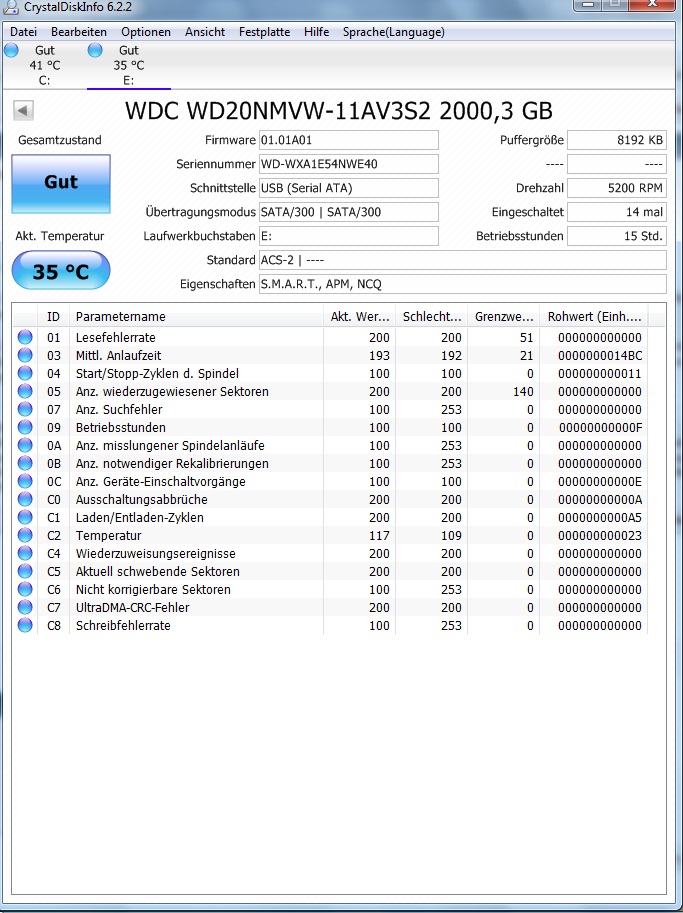Click the Puffergröße value 8192 KB
683x913 pixels.
pyautogui.click(x=617, y=140)
